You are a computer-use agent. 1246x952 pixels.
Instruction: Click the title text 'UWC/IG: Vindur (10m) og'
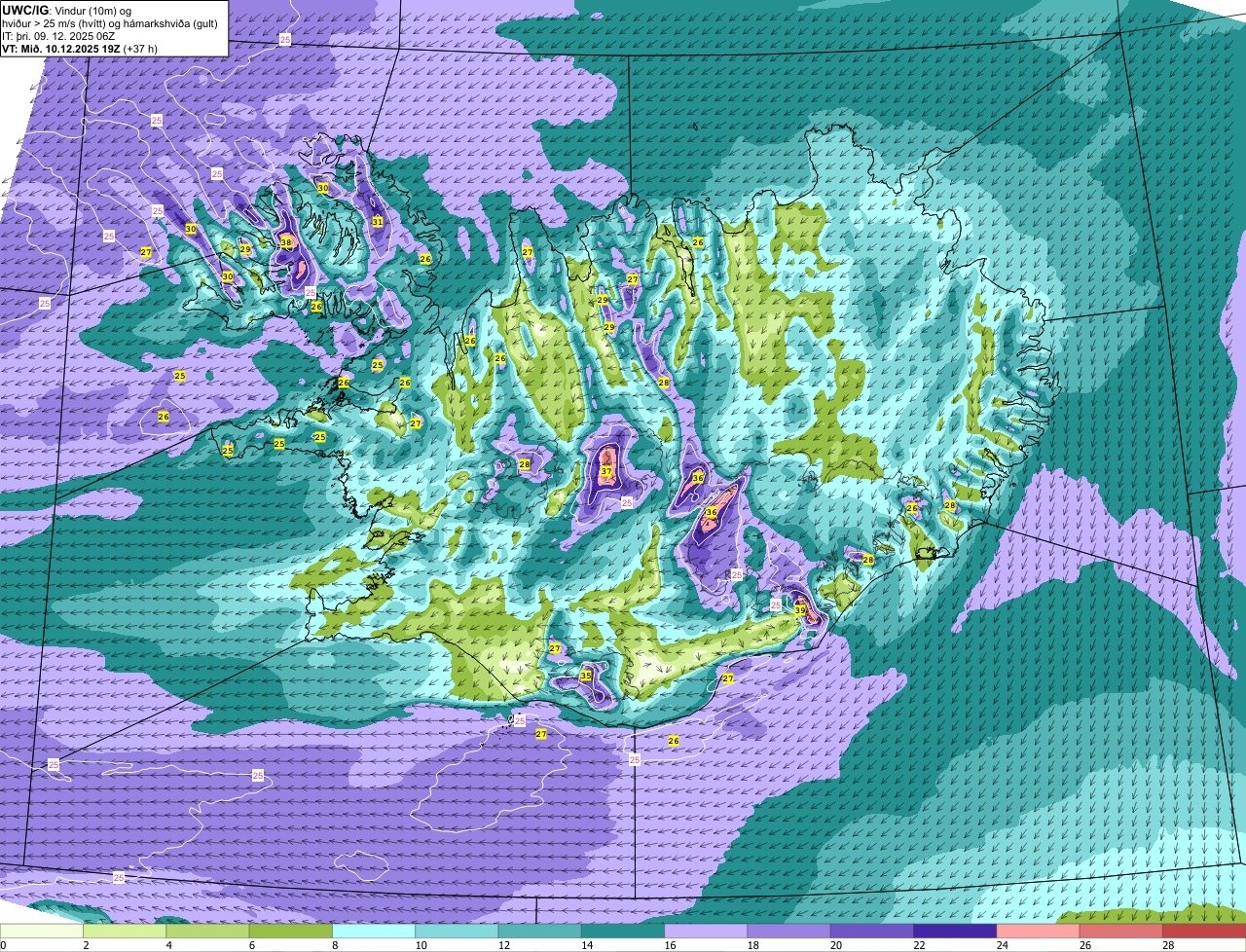[x=67, y=10]
